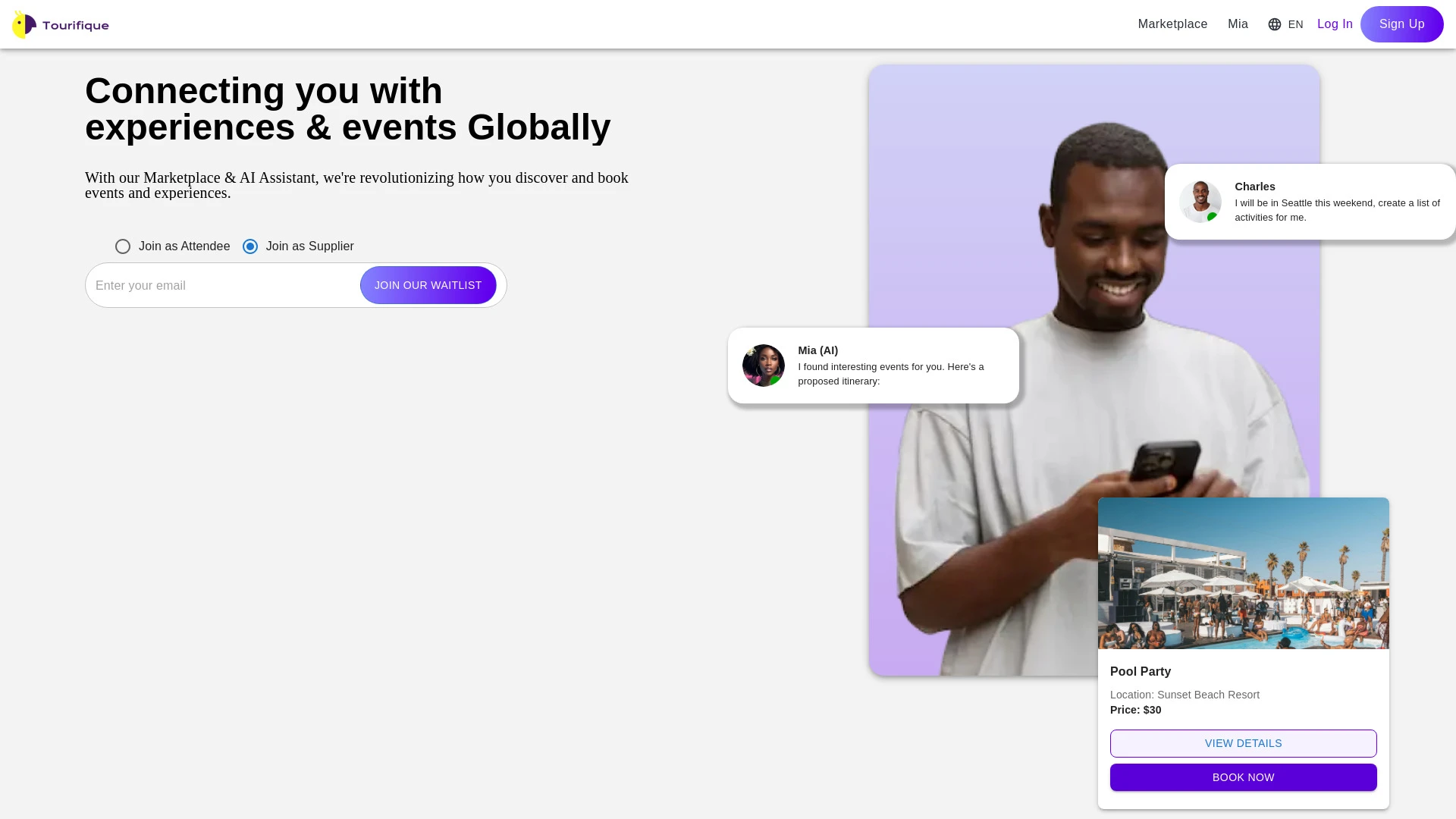
Task: Select the Join as Supplier radio button
Action: pyautogui.click(x=250, y=246)
